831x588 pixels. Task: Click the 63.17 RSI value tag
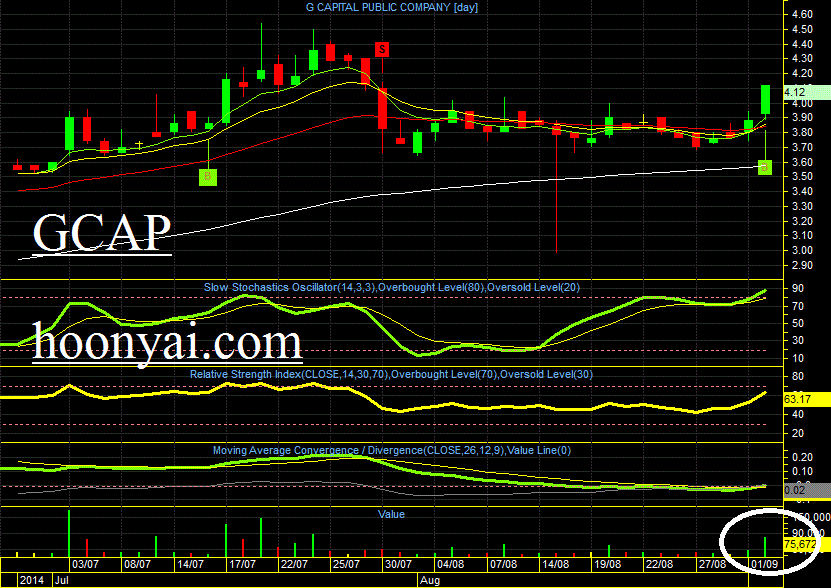pyautogui.click(x=806, y=399)
